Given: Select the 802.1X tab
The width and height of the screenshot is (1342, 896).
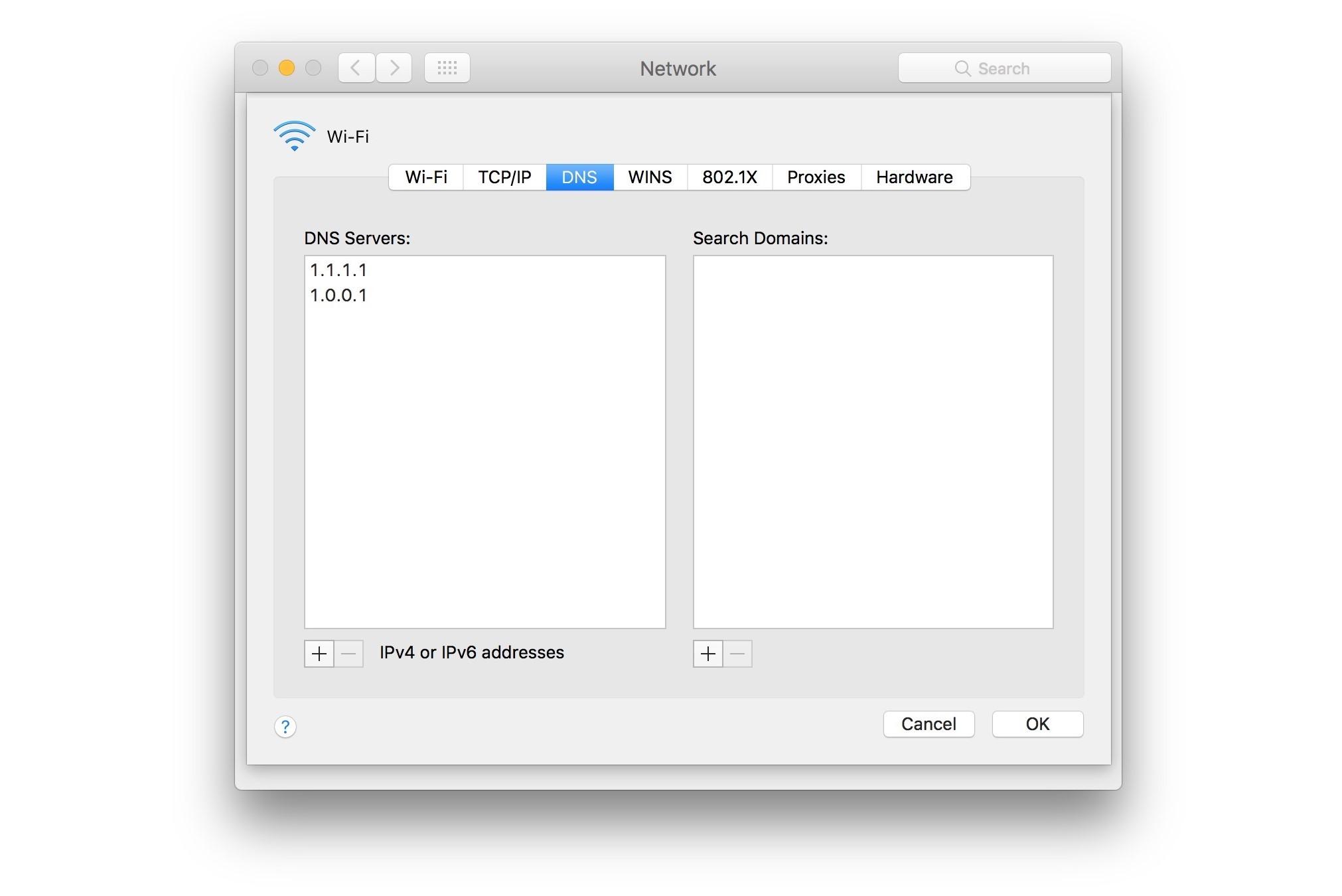Looking at the screenshot, I should tap(729, 177).
